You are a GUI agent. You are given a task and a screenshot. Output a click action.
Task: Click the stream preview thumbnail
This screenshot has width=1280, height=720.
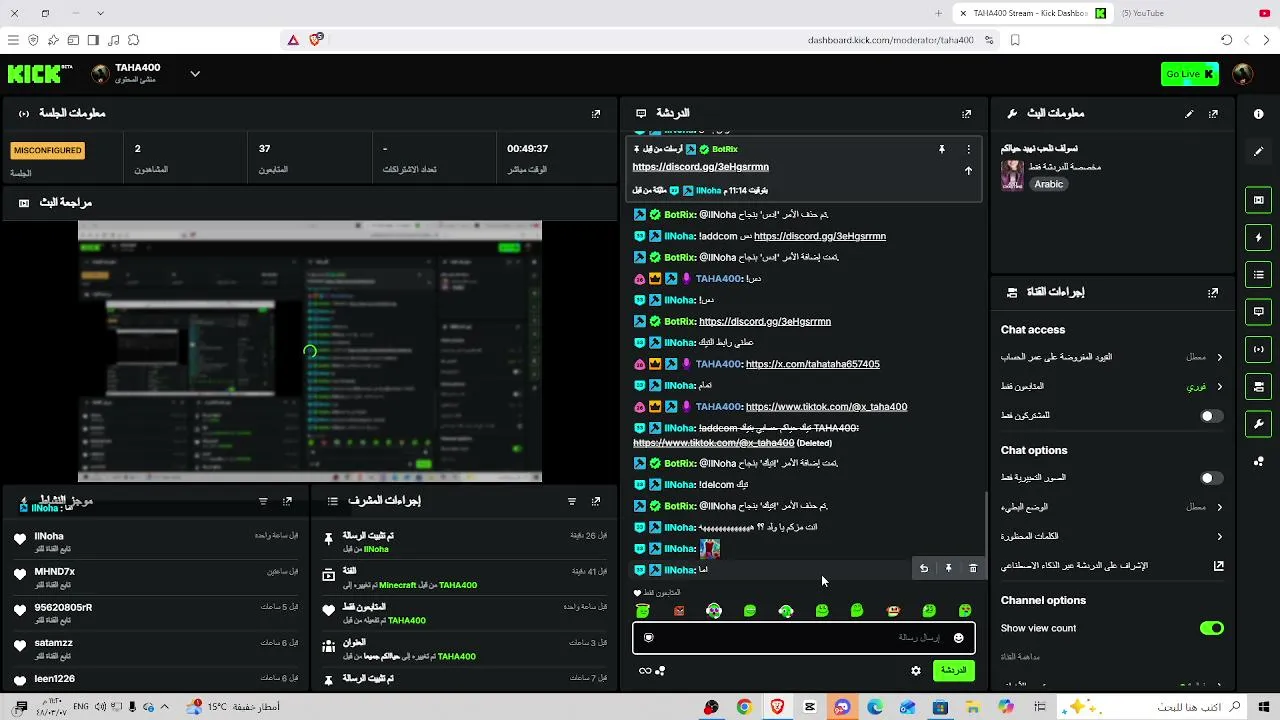point(310,351)
